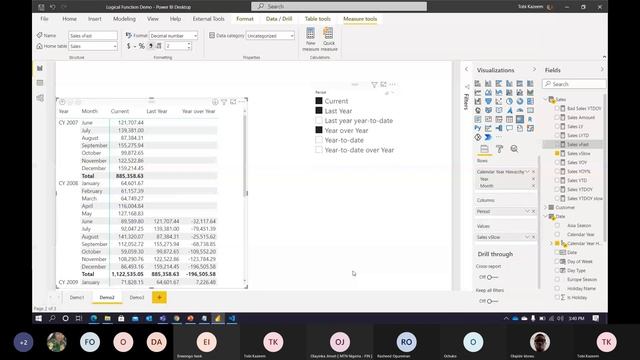The width and height of the screenshot is (640, 360).
Task: Open the Table tools ribbon tab
Action: point(318,19)
